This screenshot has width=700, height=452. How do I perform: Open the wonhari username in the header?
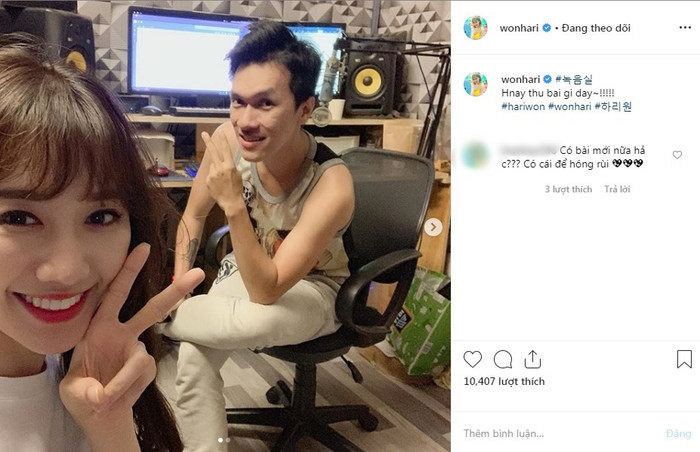coord(519,28)
